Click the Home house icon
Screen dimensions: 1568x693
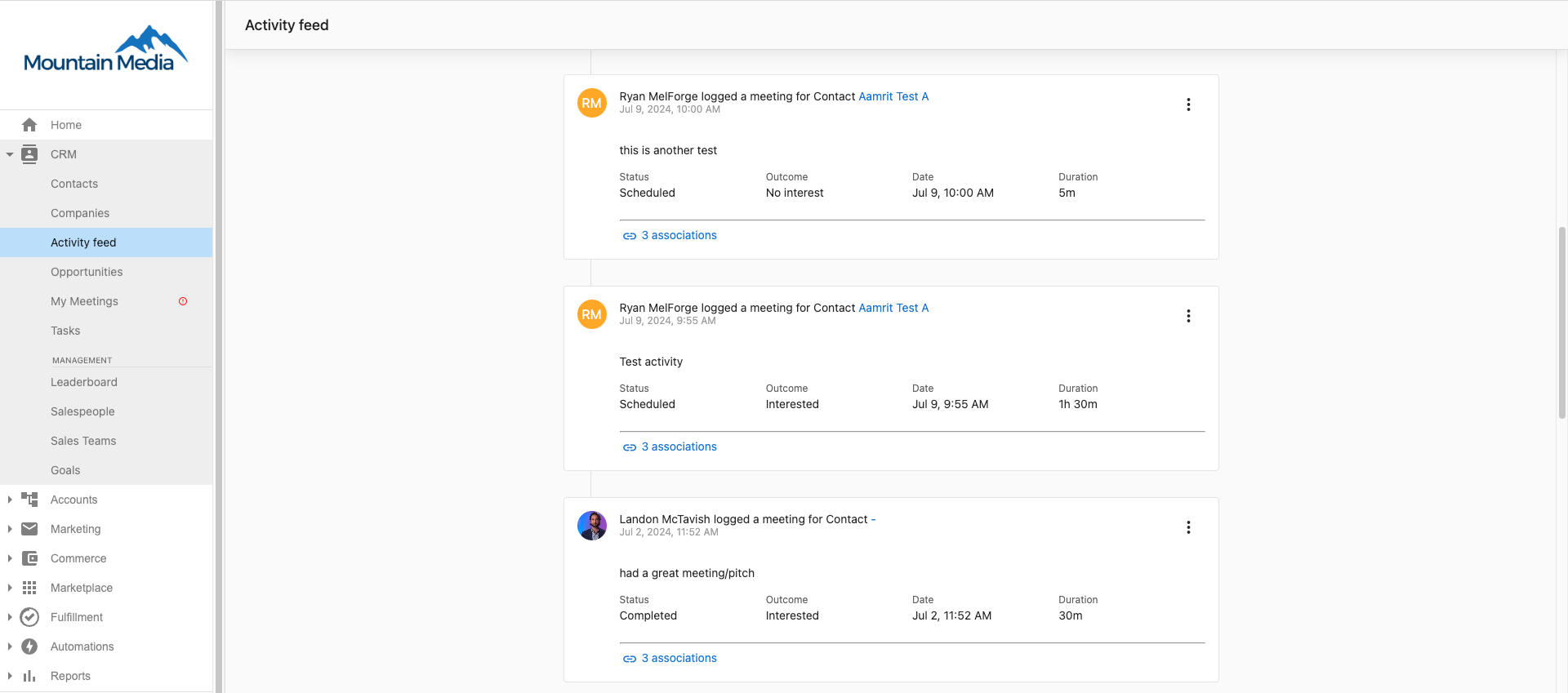29,125
